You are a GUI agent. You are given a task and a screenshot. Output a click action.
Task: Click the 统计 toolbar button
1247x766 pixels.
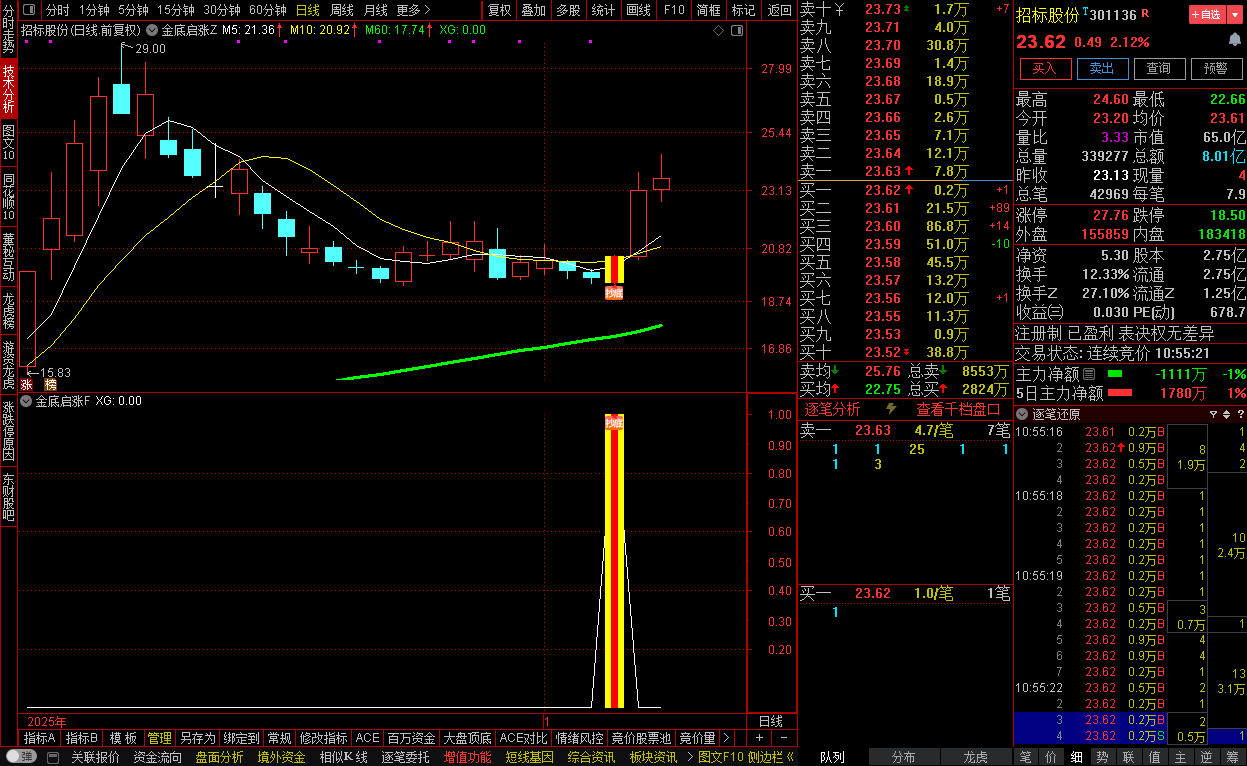[603, 10]
